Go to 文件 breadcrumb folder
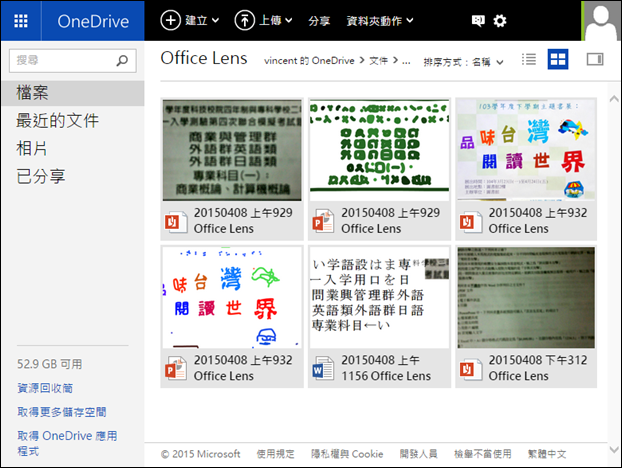This screenshot has width=622, height=468. pyautogui.click(x=378, y=61)
